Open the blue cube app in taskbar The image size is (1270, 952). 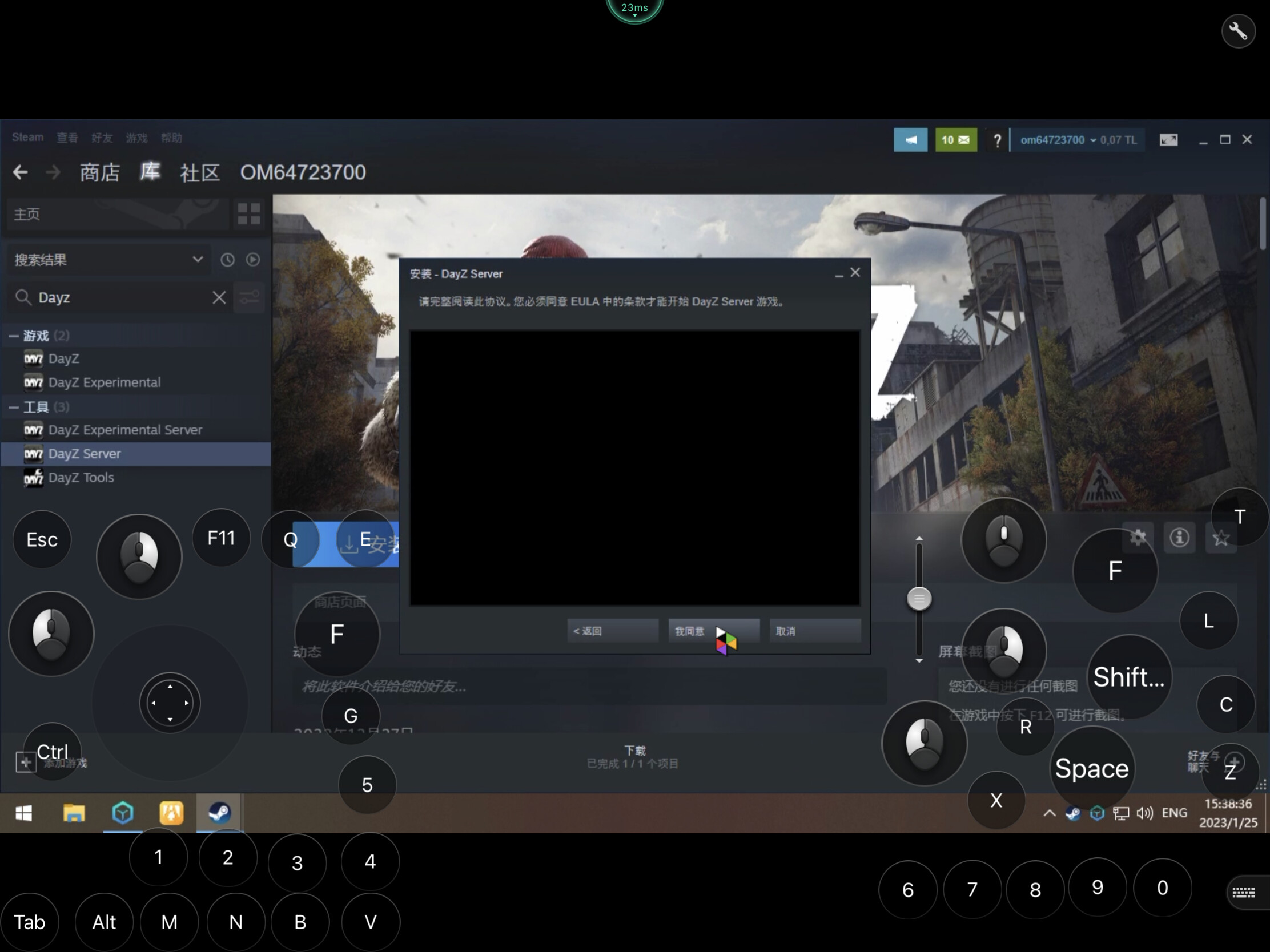[123, 813]
